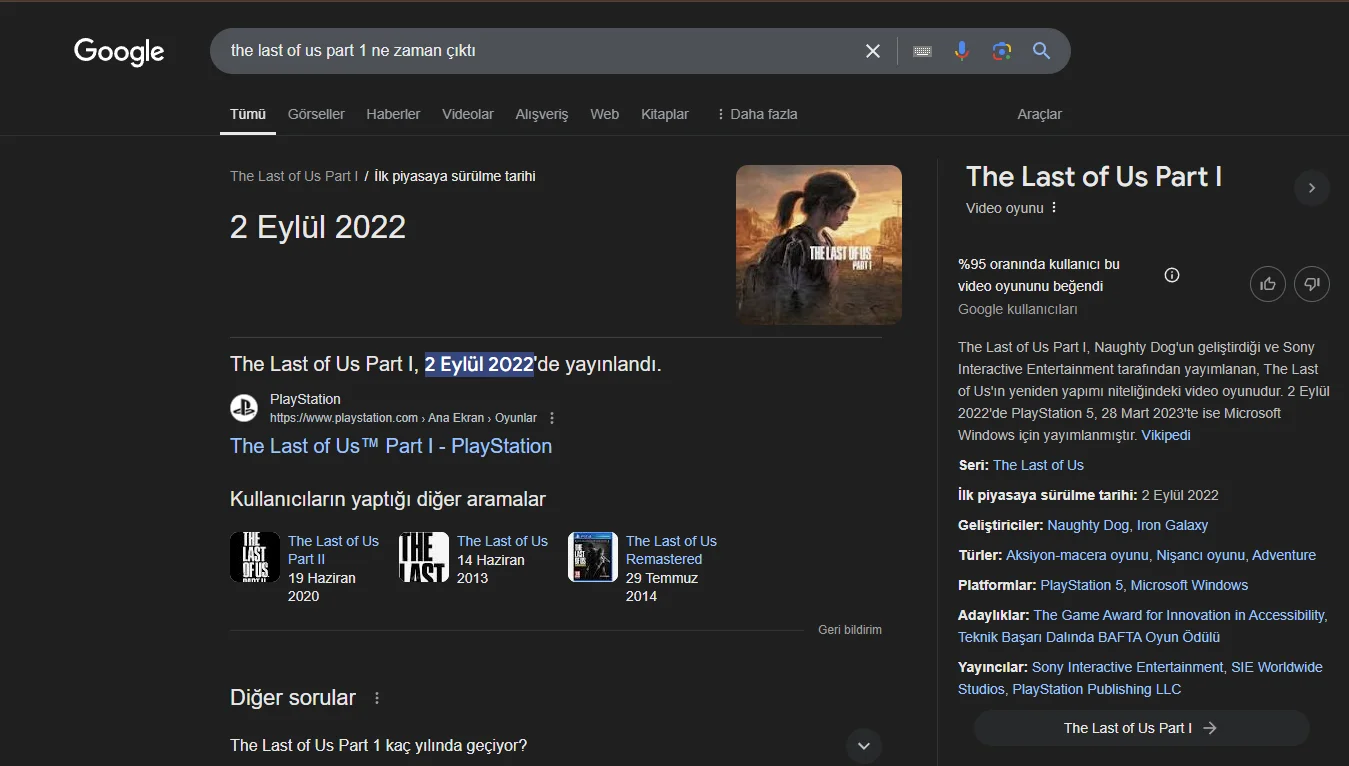Click the Kullanıcıların yaptığı diğer aramalar heading
1349x766 pixels.
pyautogui.click(x=388, y=499)
